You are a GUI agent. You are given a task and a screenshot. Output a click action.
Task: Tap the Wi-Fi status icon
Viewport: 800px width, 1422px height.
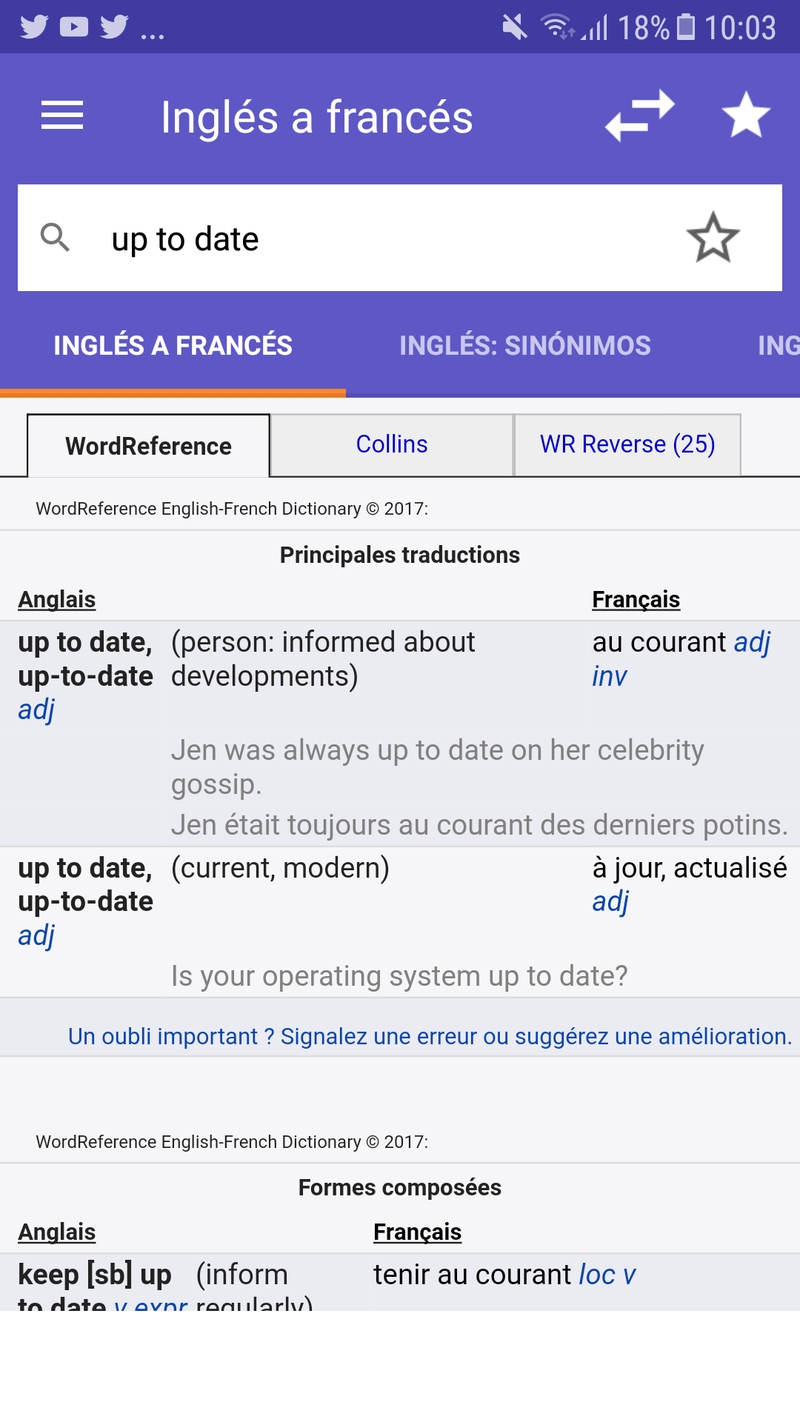(556, 27)
